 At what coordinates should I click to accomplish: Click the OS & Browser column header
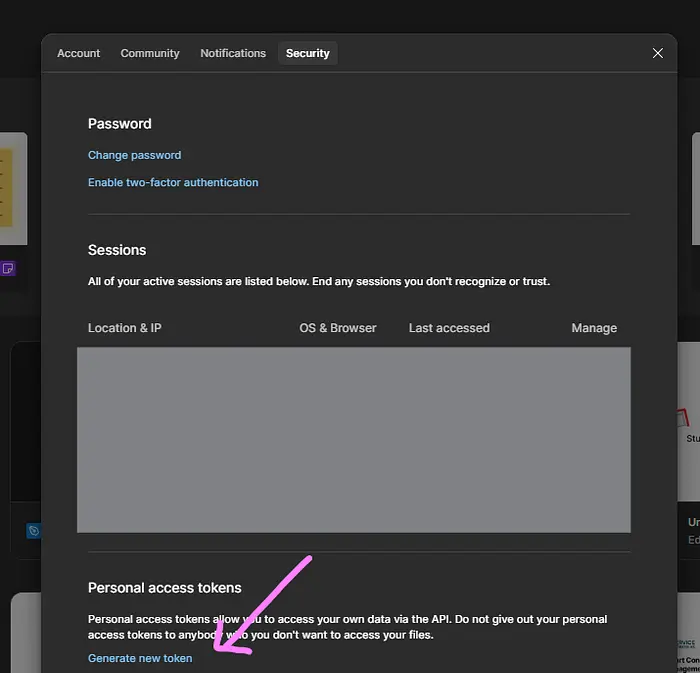[338, 328]
